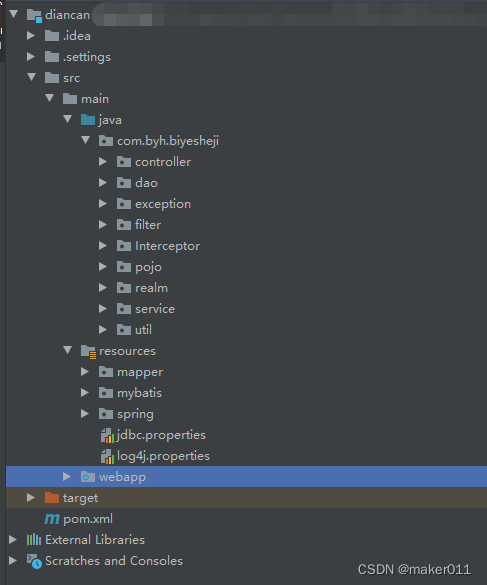Screen dimensions: 487x585
Task: Click the controller package icon
Action: coord(124,162)
